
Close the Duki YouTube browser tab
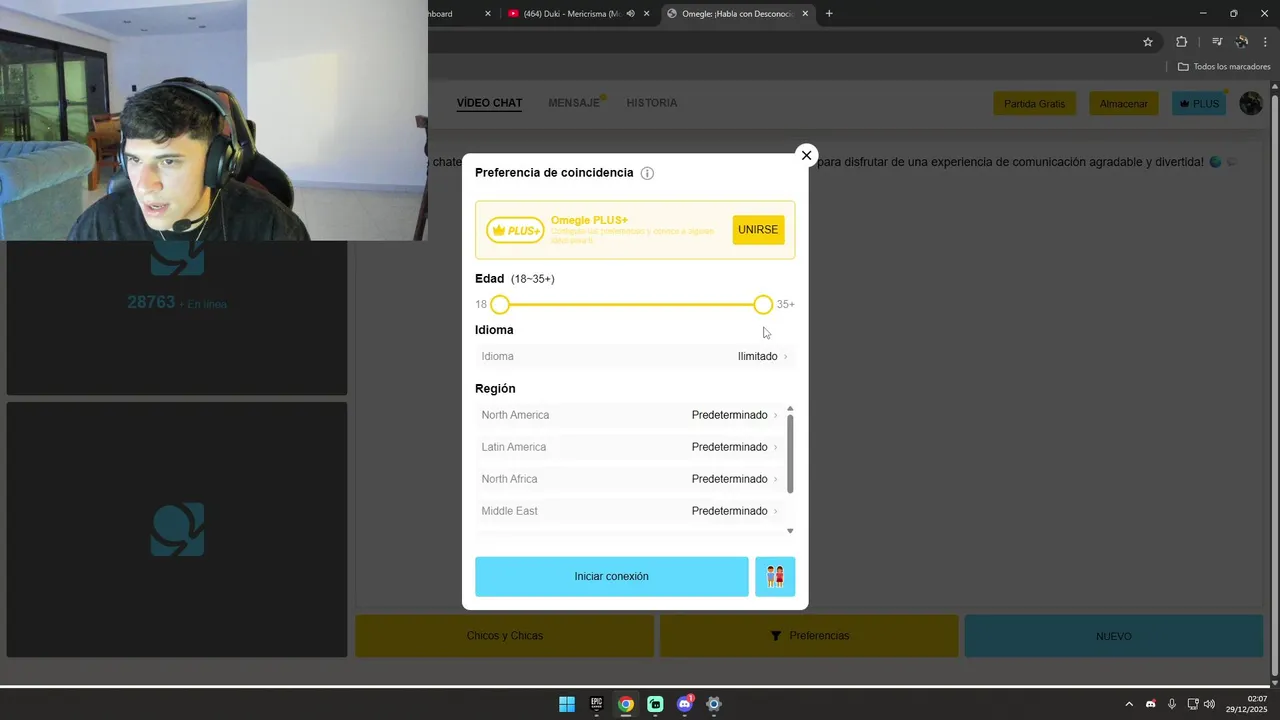pyautogui.click(x=647, y=14)
